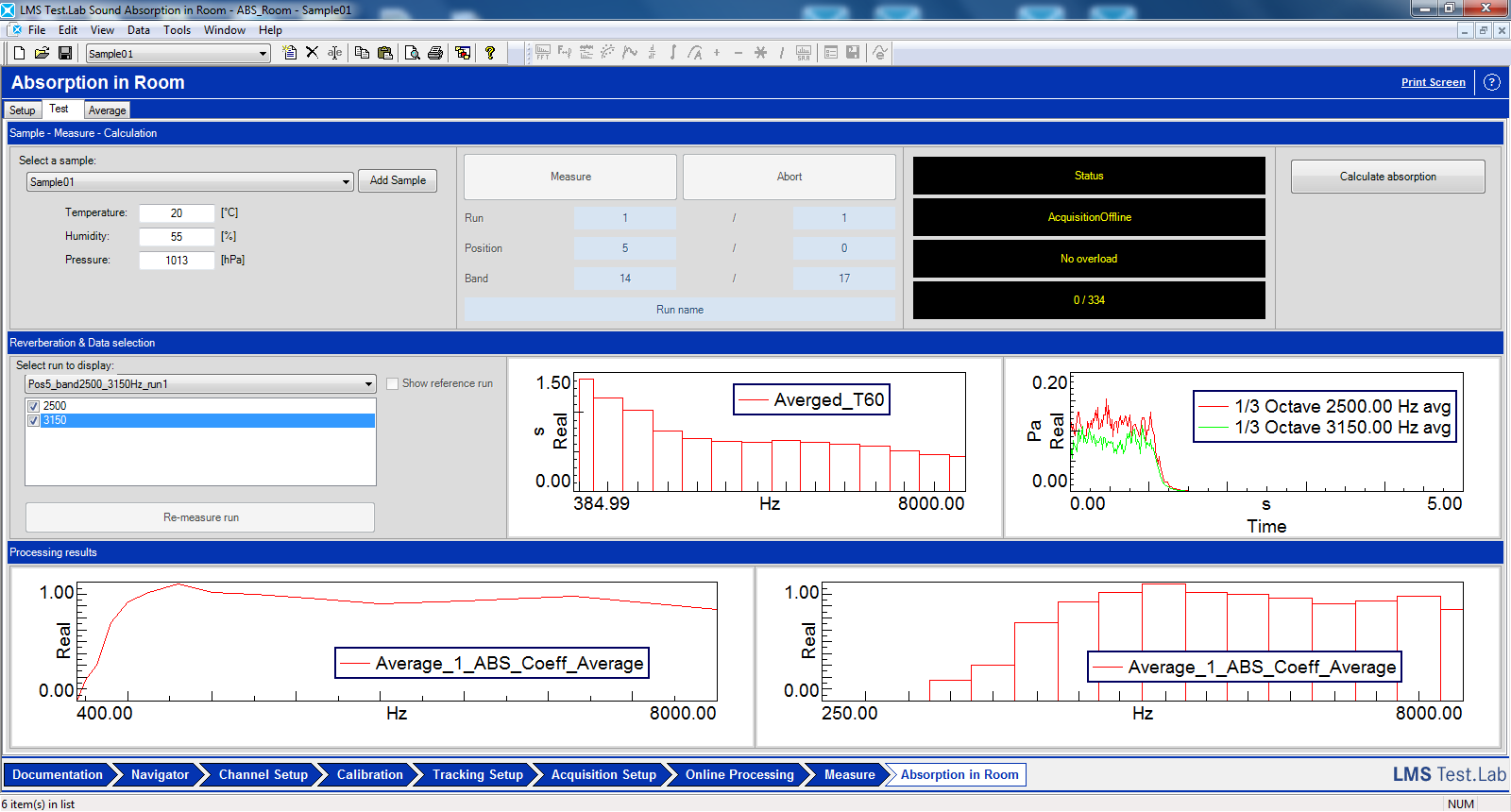Open the Window menu
Image resolution: width=1511 pixels, height=812 pixels.
point(225,30)
